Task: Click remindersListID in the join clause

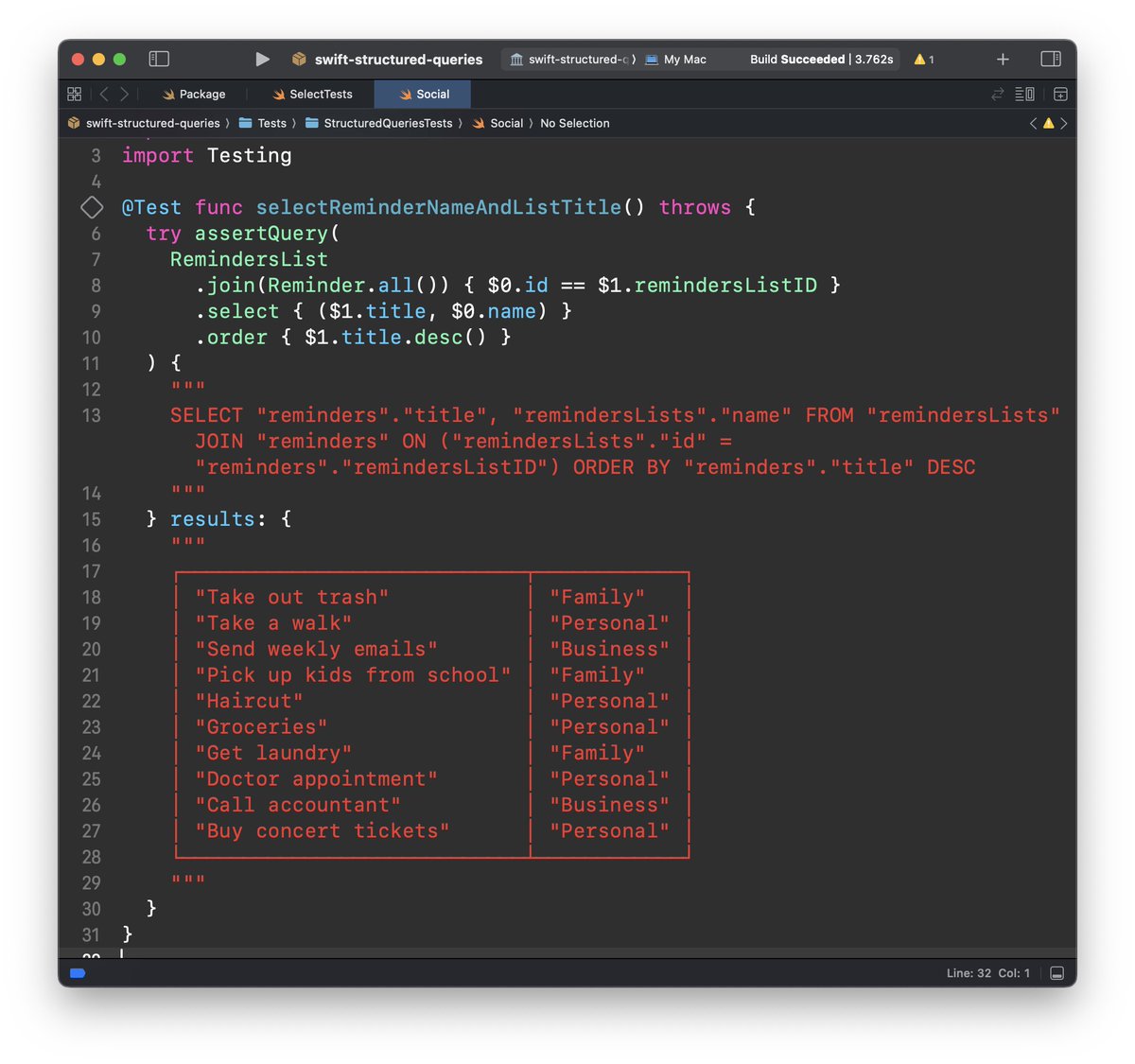Action: [x=725, y=285]
